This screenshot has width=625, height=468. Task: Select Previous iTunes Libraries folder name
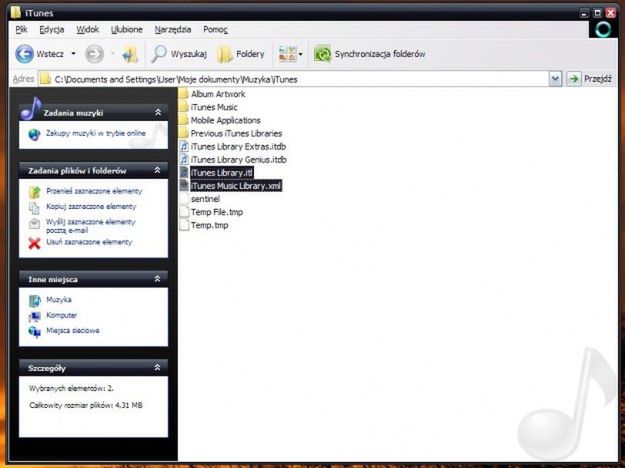point(236,134)
